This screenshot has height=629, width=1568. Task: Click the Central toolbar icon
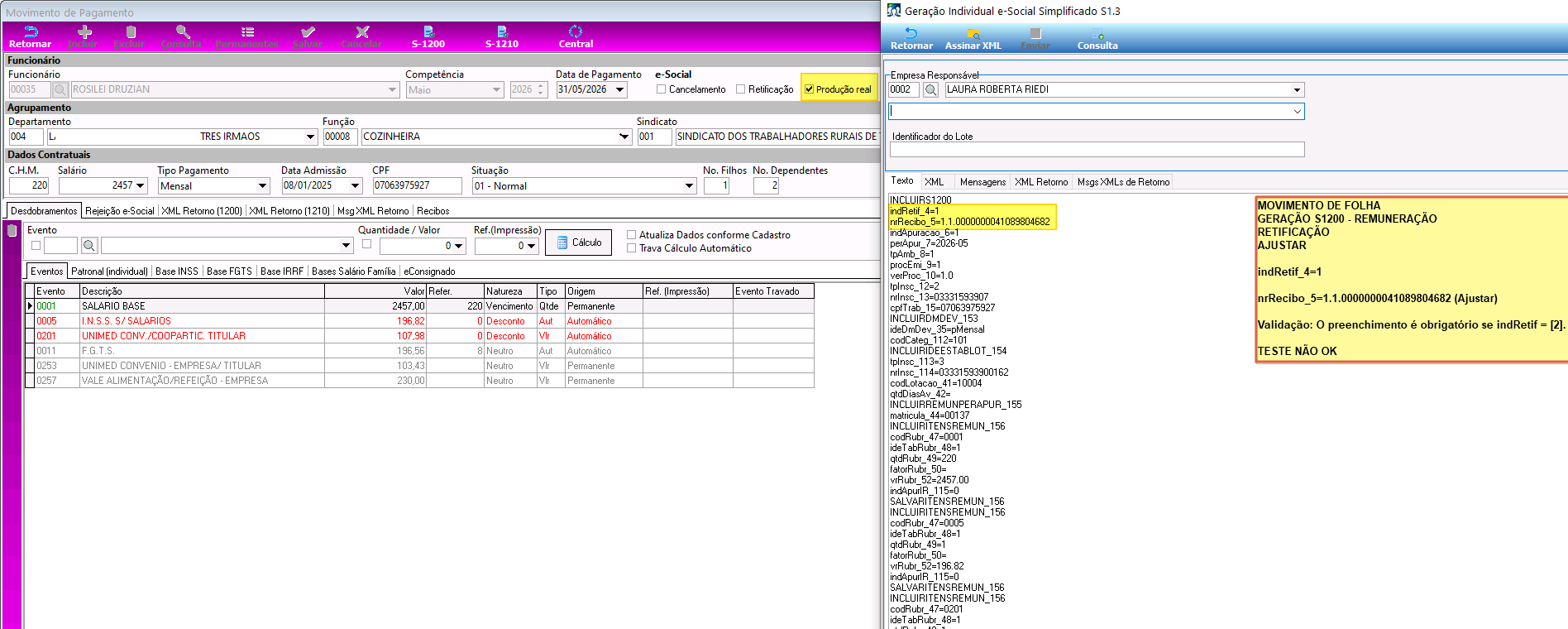[x=576, y=36]
